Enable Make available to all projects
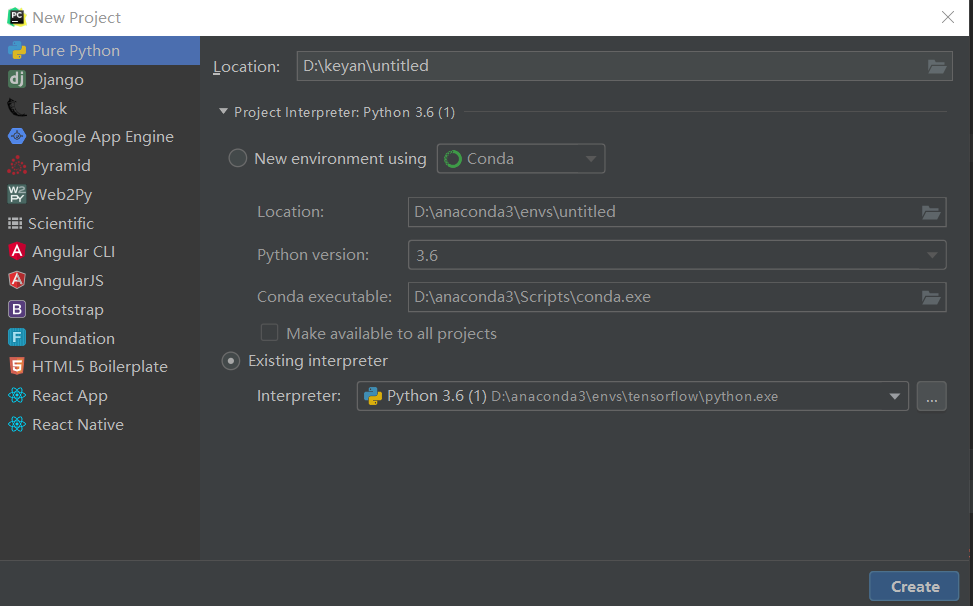The width and height of the screenshot is (973, 606). [x=269, y=333]
